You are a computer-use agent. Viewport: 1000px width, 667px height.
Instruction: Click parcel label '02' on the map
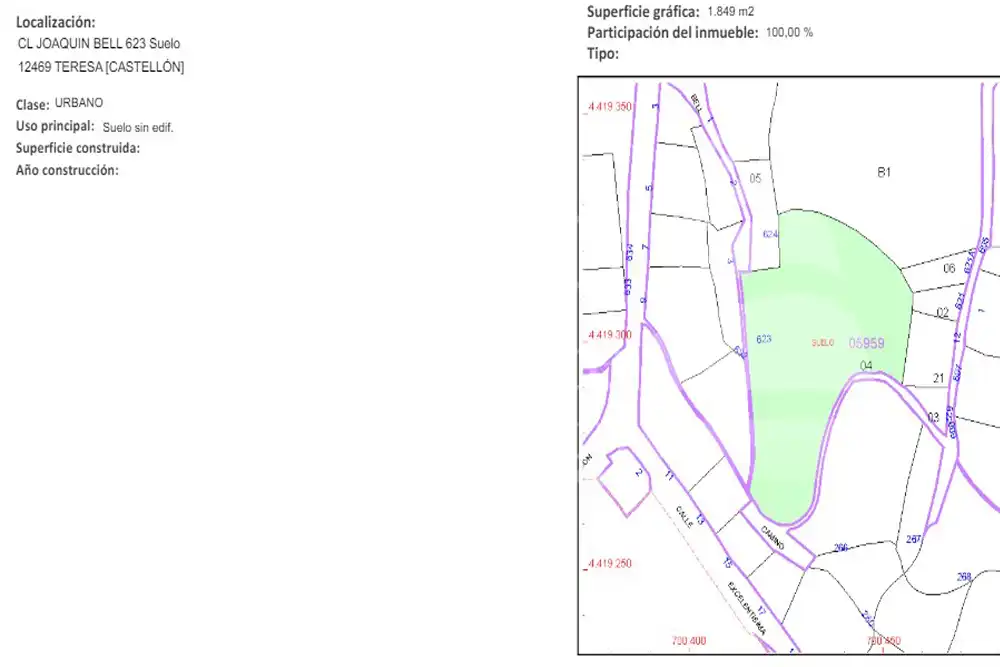point(943,312)
